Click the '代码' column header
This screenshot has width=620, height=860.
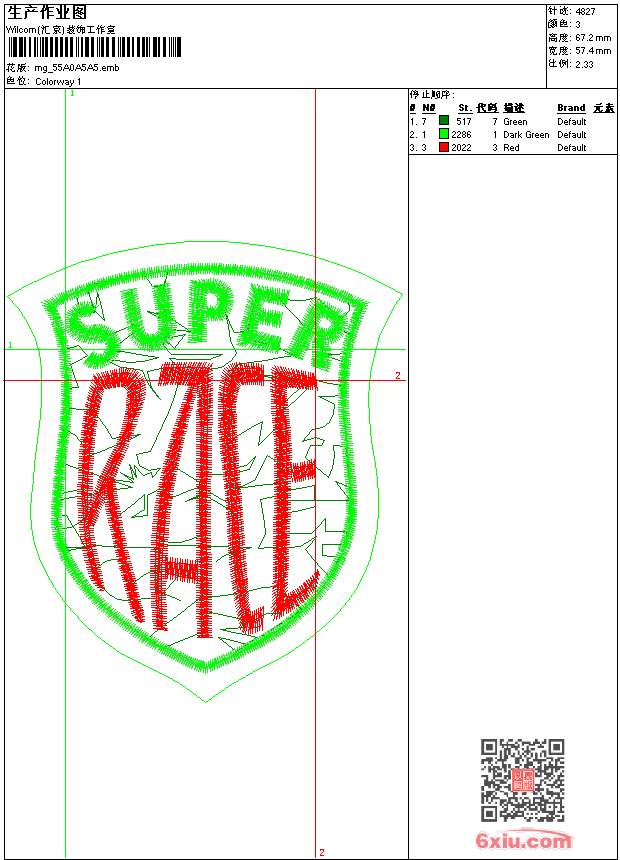click(487, 108)
